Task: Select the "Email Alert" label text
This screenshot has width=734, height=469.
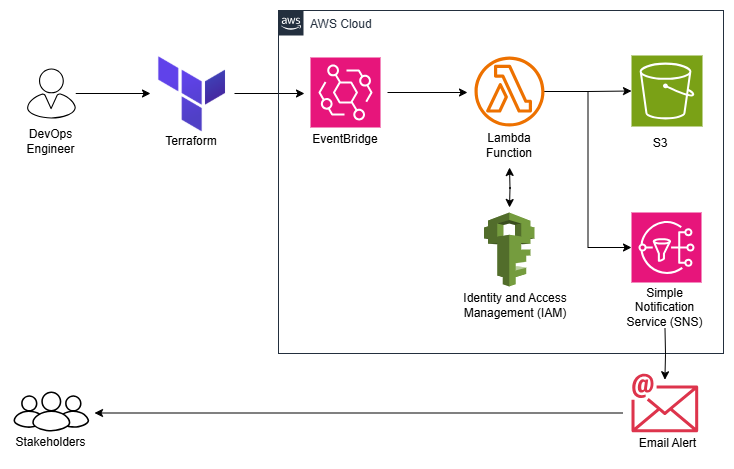Action: 668,442
